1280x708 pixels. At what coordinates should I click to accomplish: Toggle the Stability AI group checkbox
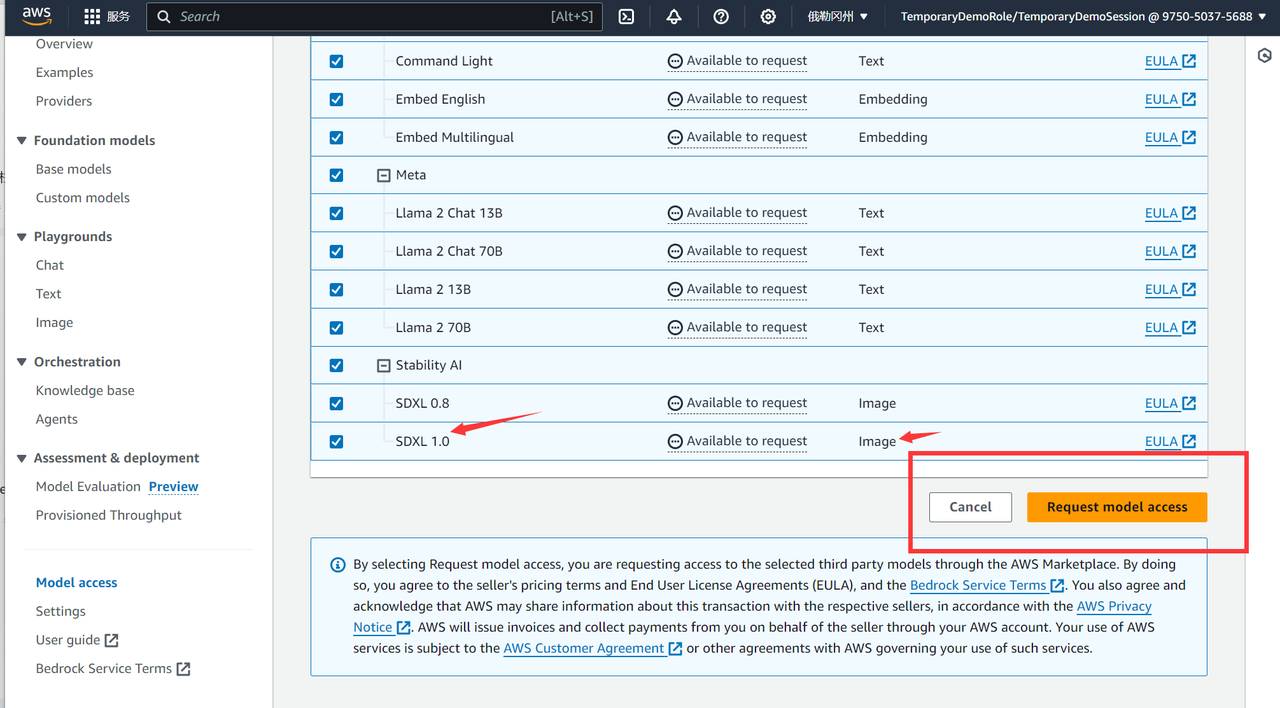click(336, 365)
